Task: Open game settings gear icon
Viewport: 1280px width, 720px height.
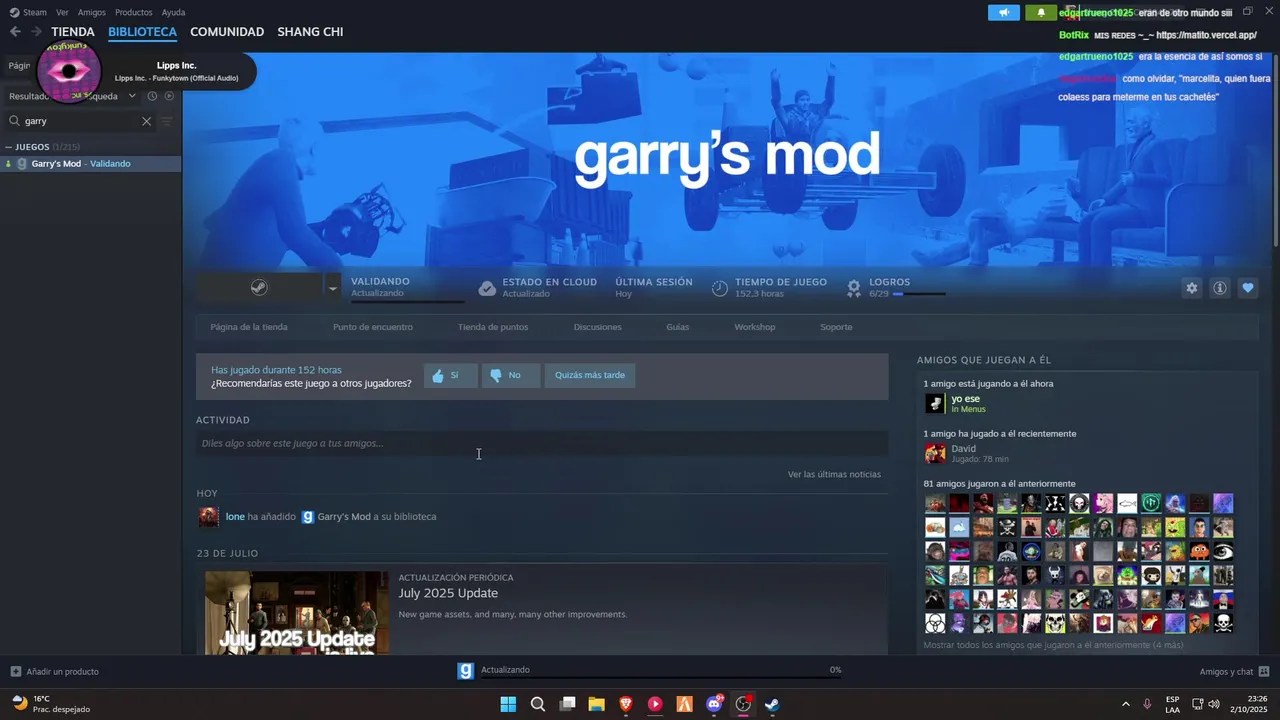Action: 1191,288
